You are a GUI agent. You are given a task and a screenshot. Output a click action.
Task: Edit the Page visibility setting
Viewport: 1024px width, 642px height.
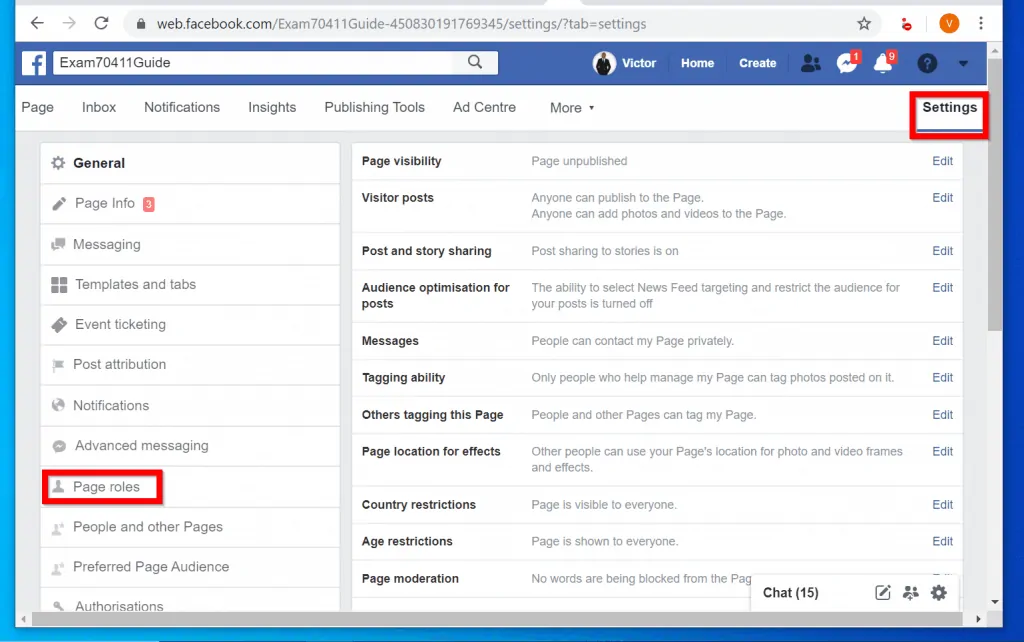click(941, 161)
